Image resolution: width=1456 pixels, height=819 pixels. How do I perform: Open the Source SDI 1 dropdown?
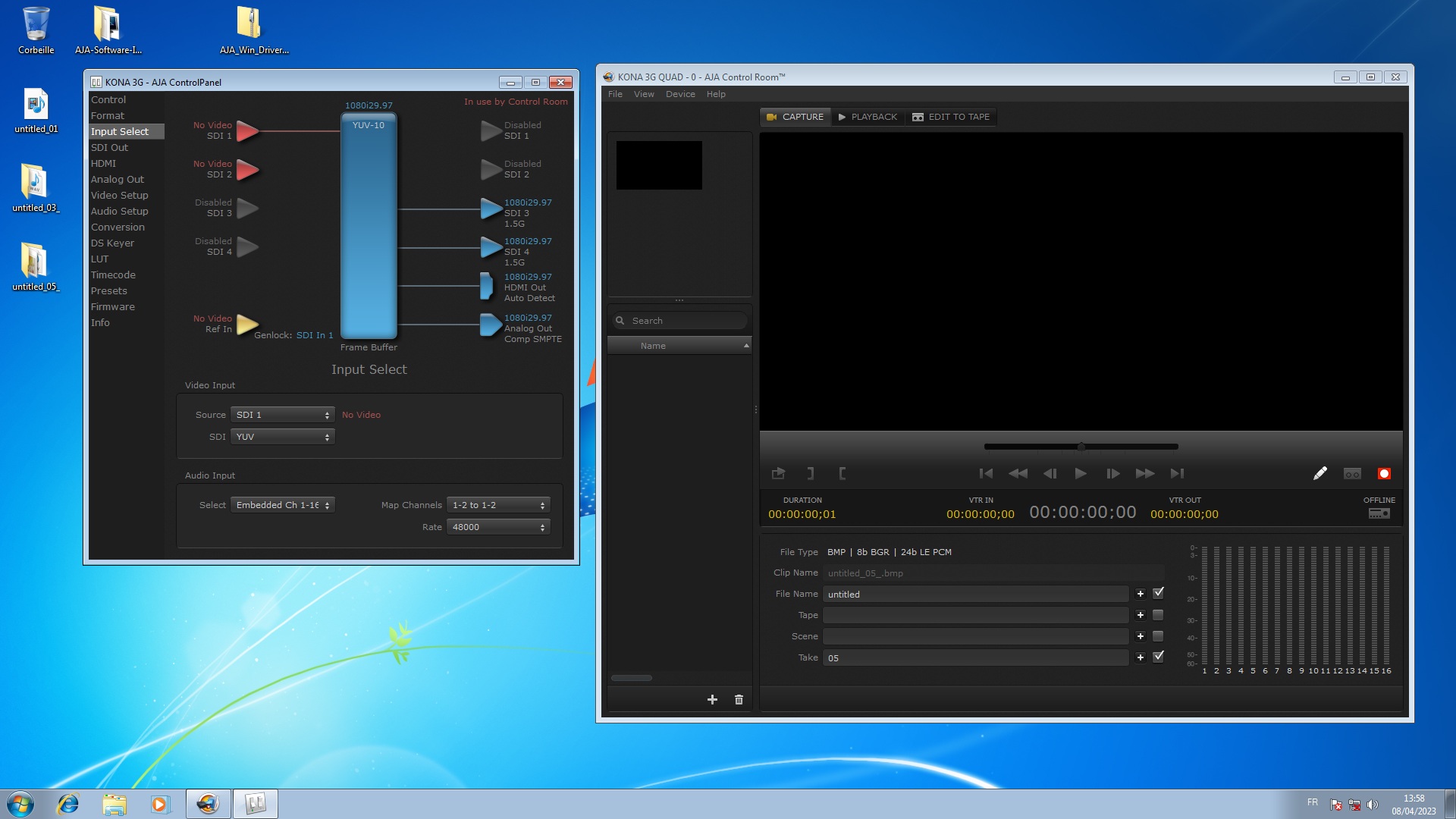click(x=283, y=415)
